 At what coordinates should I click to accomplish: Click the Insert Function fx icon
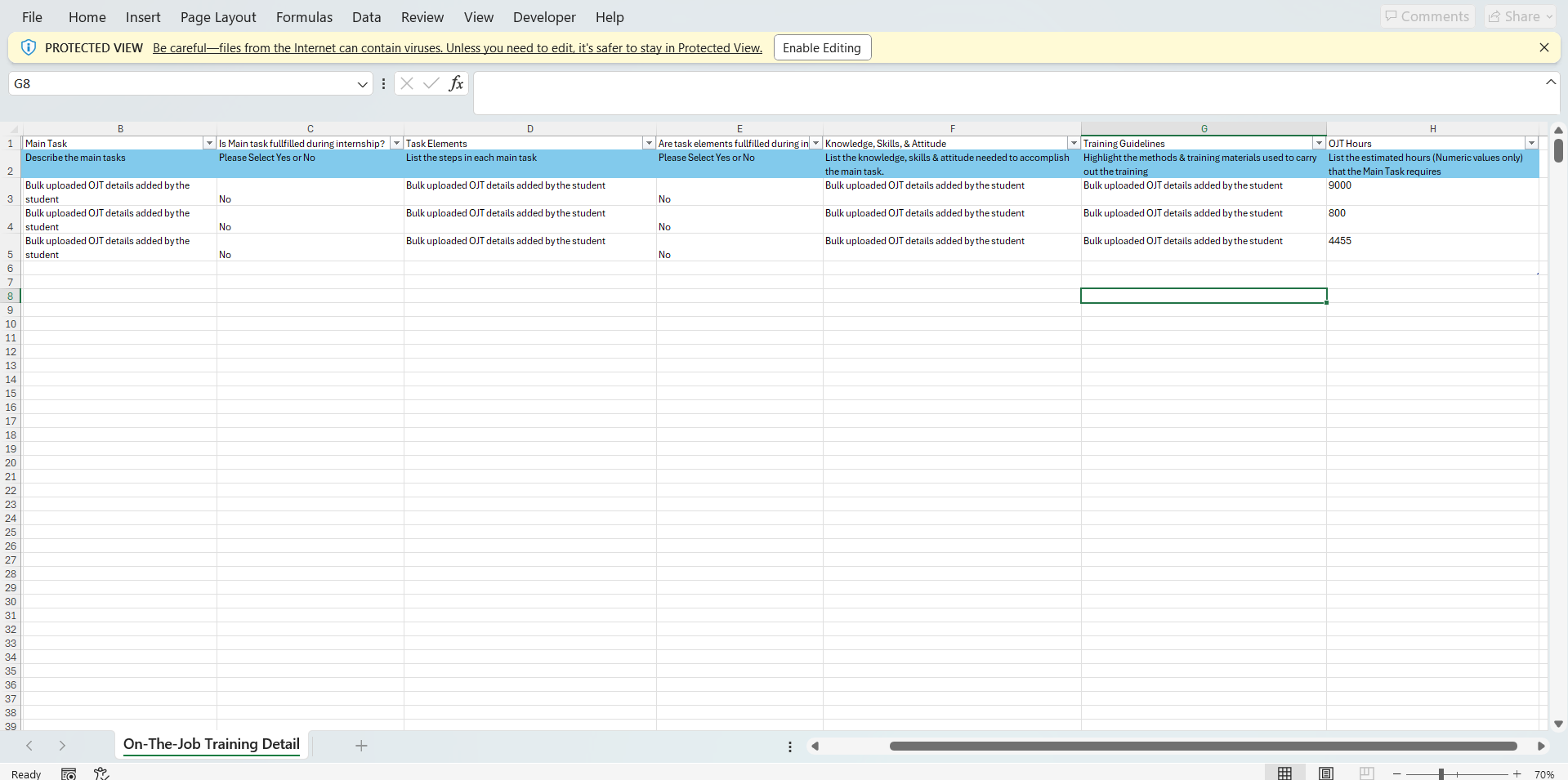[x=456, y=83]
